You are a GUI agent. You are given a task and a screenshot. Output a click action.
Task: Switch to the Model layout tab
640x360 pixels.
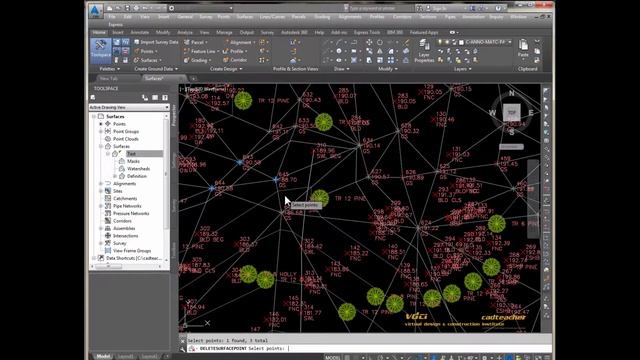pos(103,356)
